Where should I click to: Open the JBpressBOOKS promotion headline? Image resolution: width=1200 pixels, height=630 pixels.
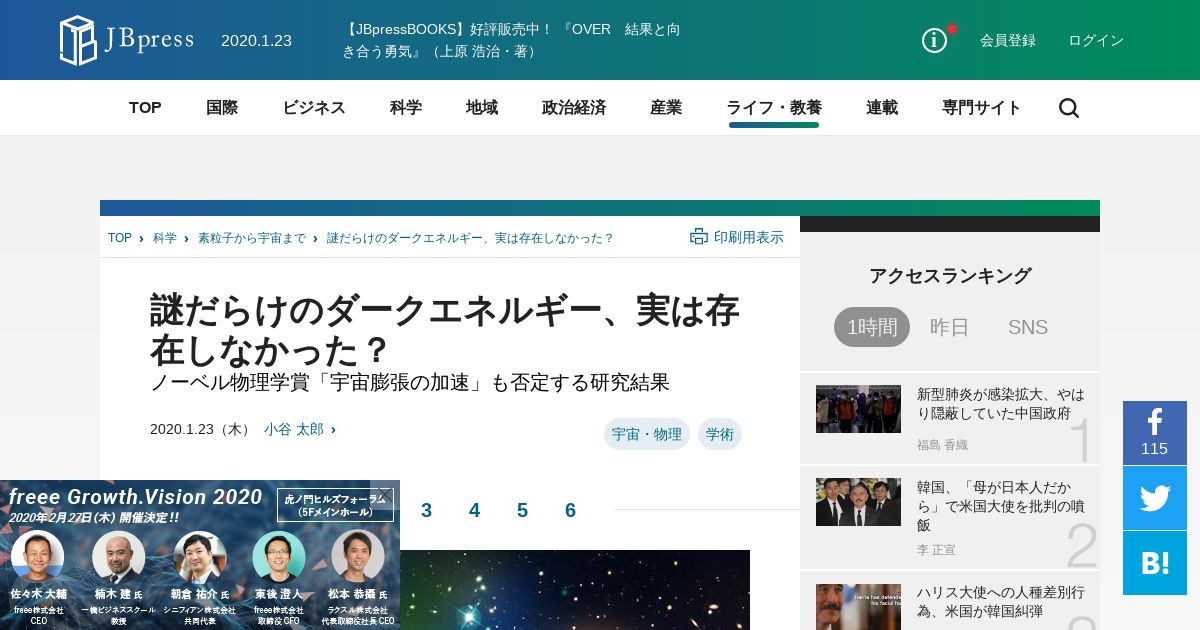[x=512, y=40]
